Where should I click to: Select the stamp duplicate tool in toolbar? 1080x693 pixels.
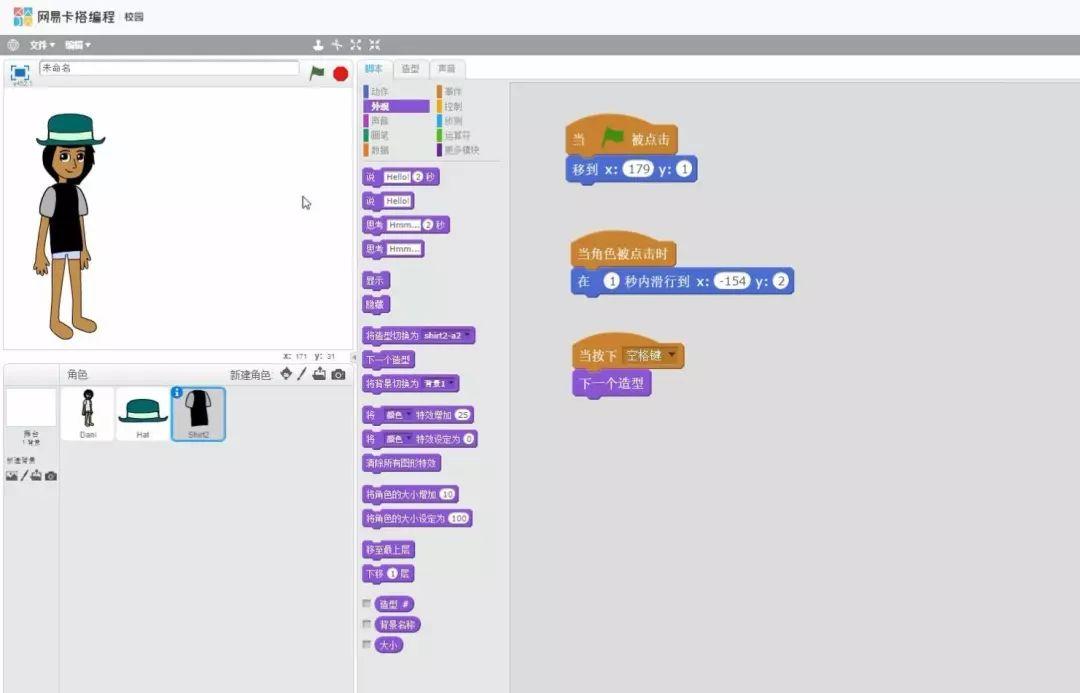coord(318,45)
